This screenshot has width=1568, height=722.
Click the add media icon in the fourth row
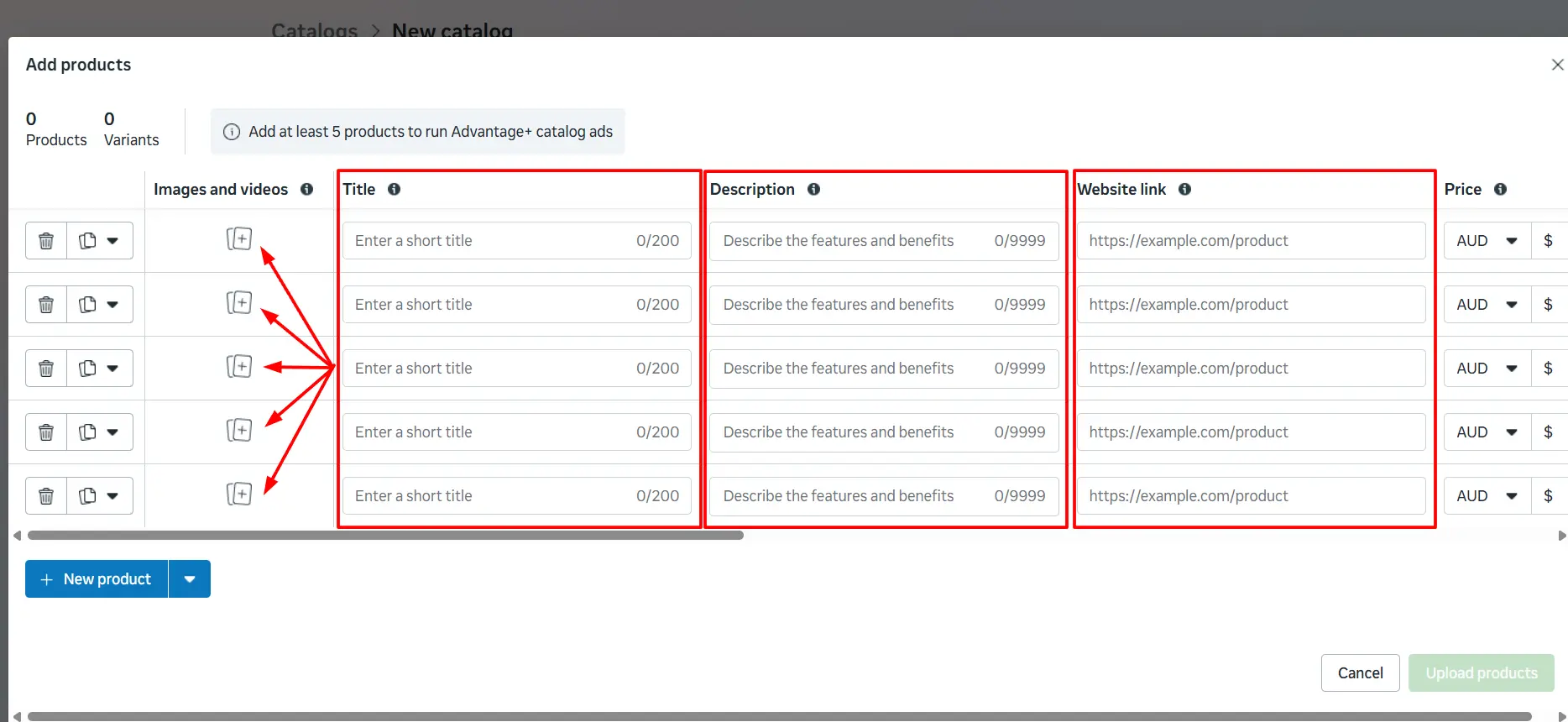click(239, 431)
